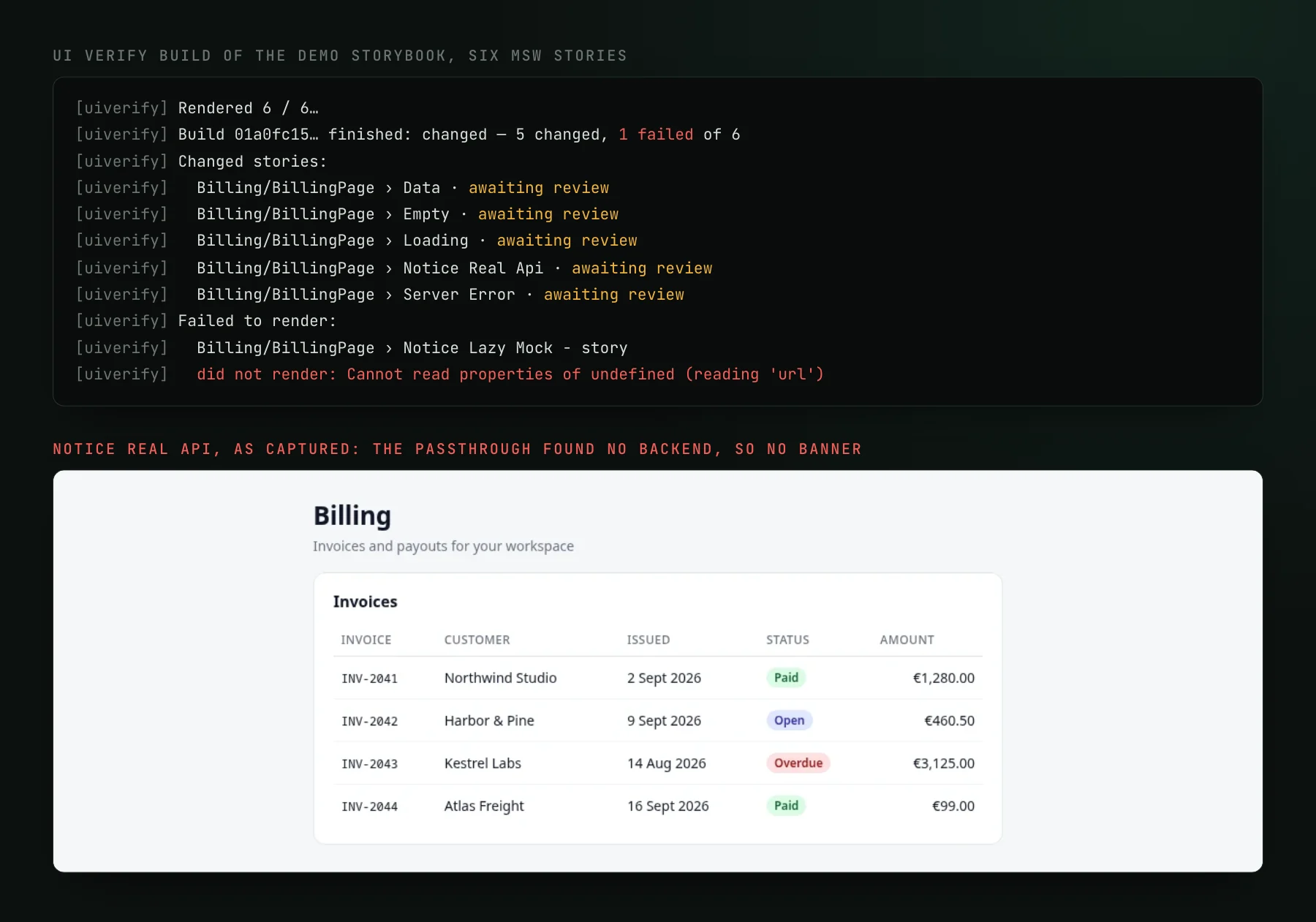Select invoice number INV-2042
Screen dimensions: 1316x922
pos(370,721)
